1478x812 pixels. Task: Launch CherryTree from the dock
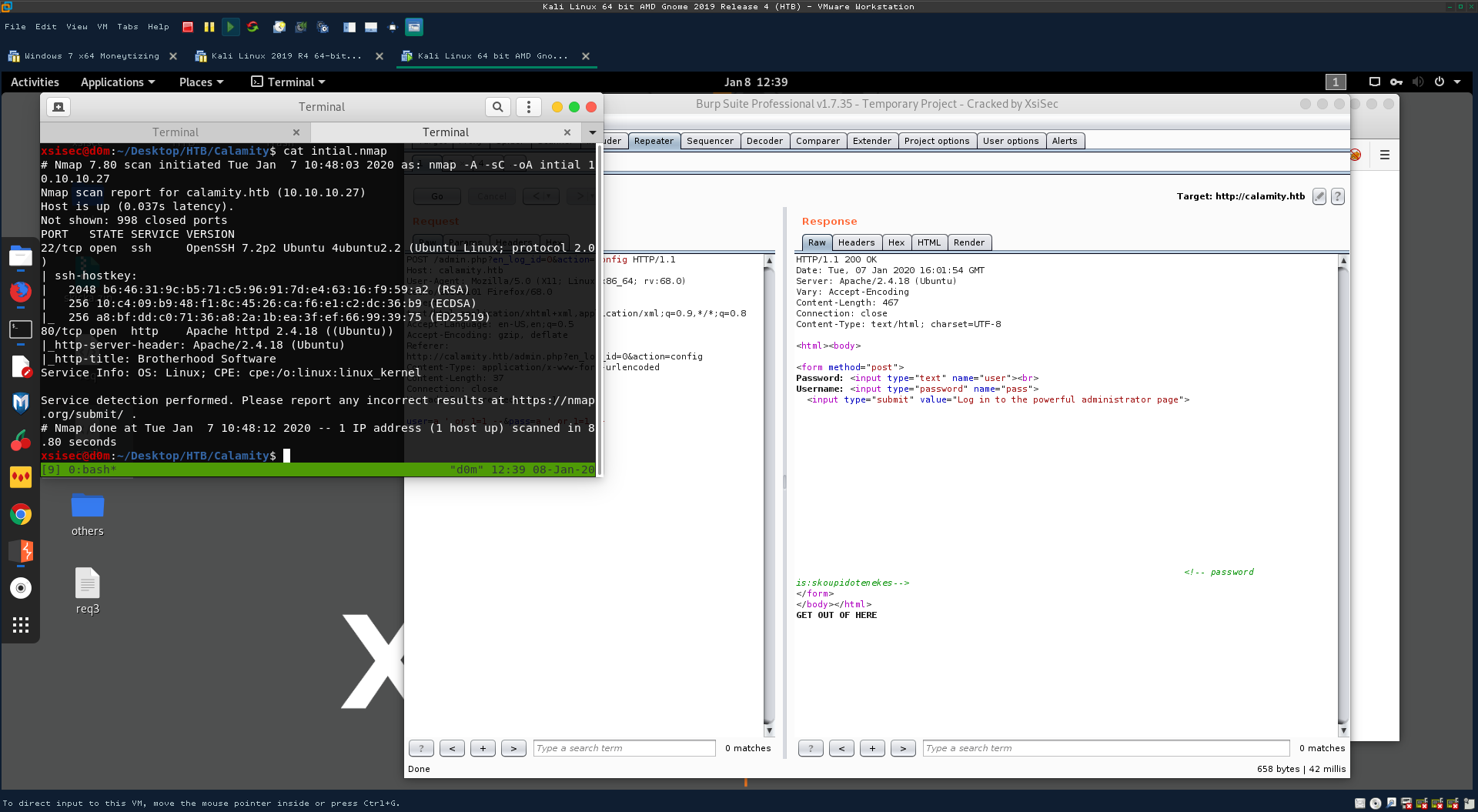point(21,439)
